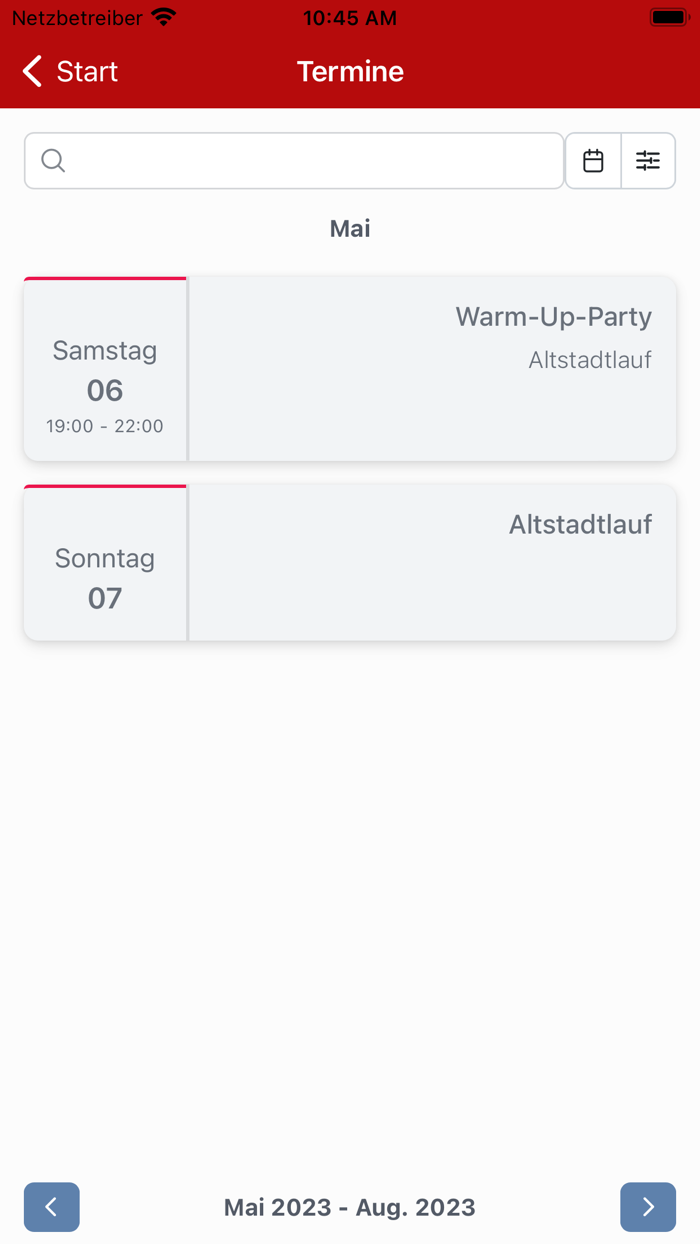Image resolution: width=700 pixels, height=1244 pixels.
Task: Tap the Mai month header
Action: point(350,229)
